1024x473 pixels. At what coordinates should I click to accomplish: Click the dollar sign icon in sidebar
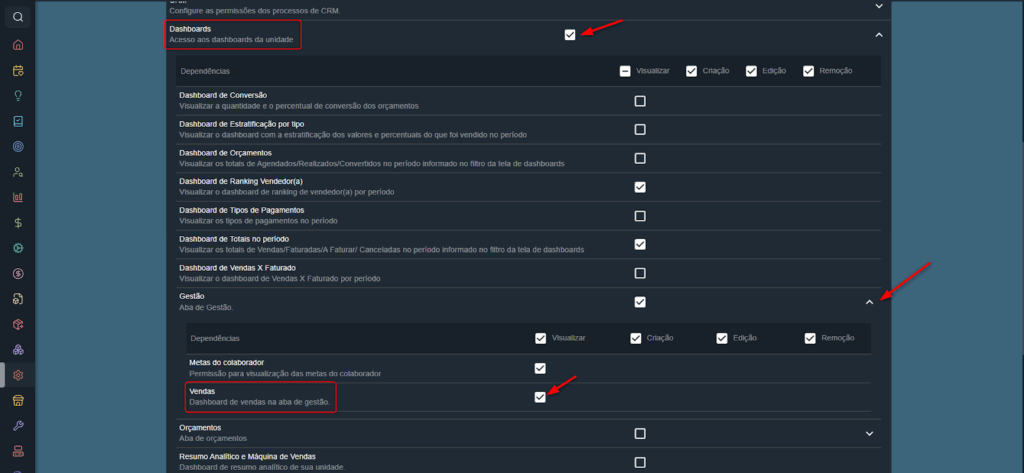[18, 223]
